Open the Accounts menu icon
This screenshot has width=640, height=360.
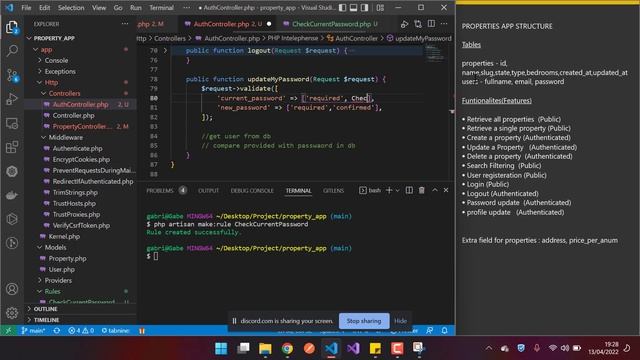pyautogui.click(x=12, y=289)
